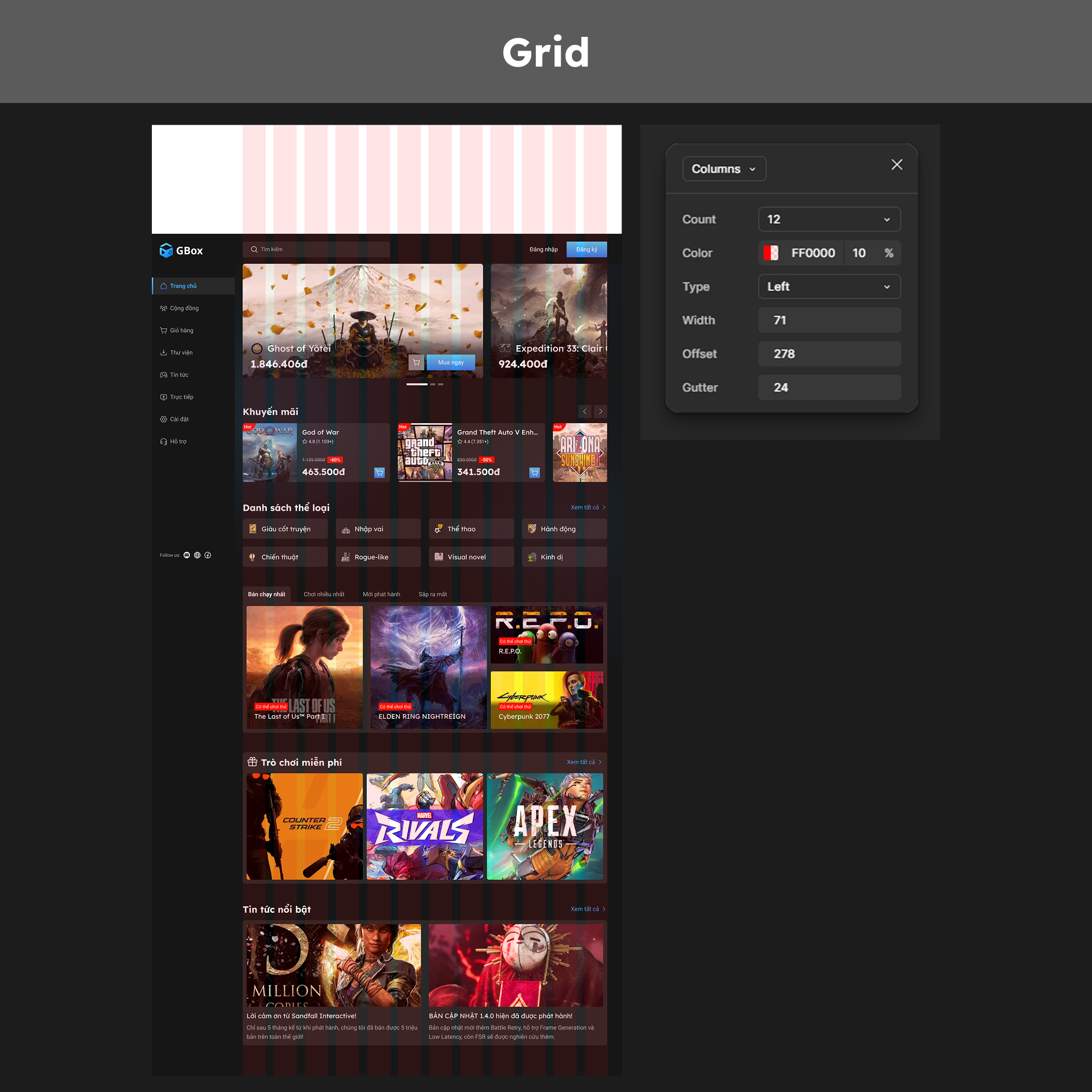This screenshot has width=1092, height=1092.
Task: Open the Count dropdown showing 12
Action: point(829,220)
